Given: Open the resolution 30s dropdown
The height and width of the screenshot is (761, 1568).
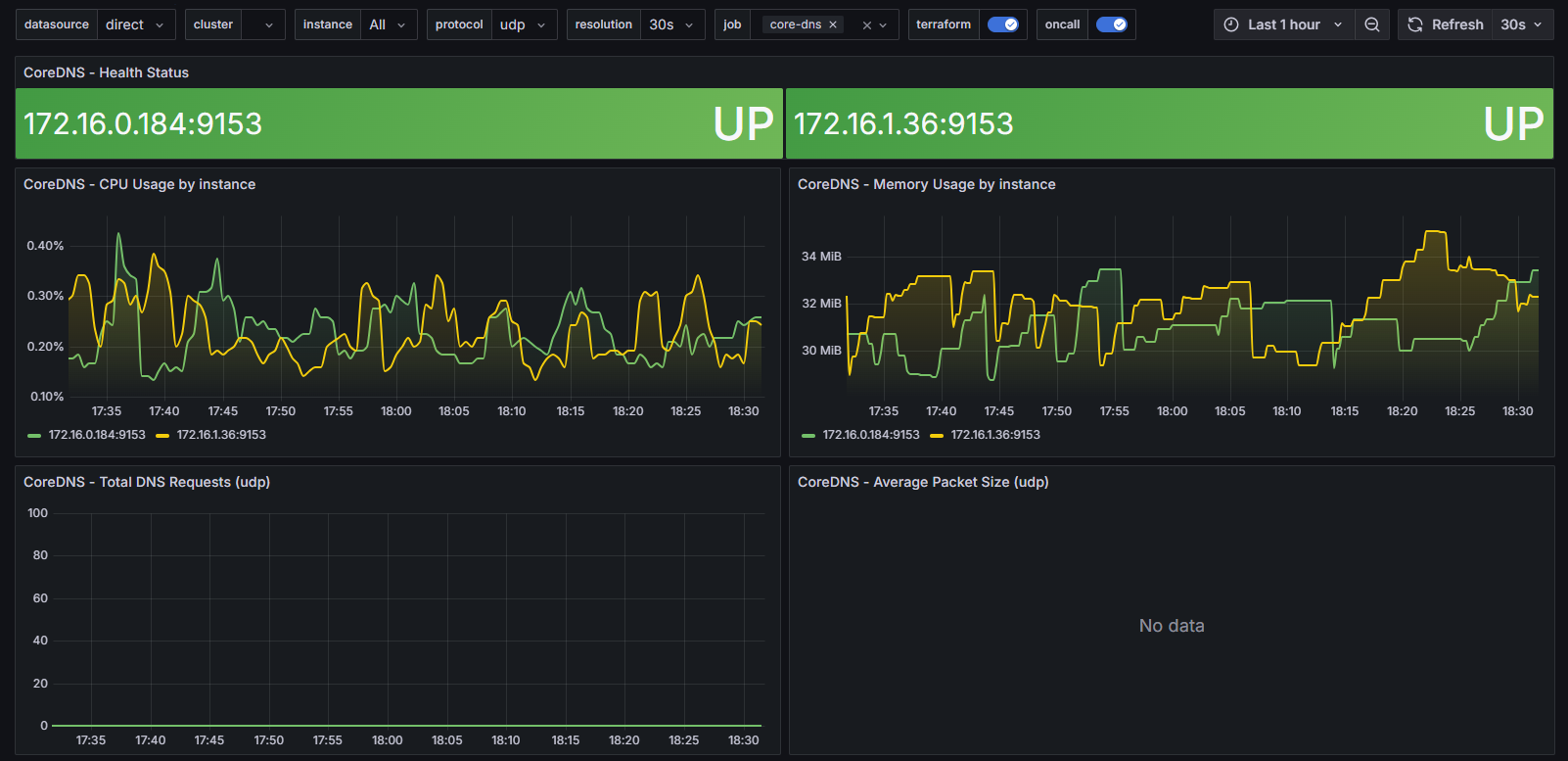Looking at the screenshot, I should pyautogui.click(x=671, y=24).
